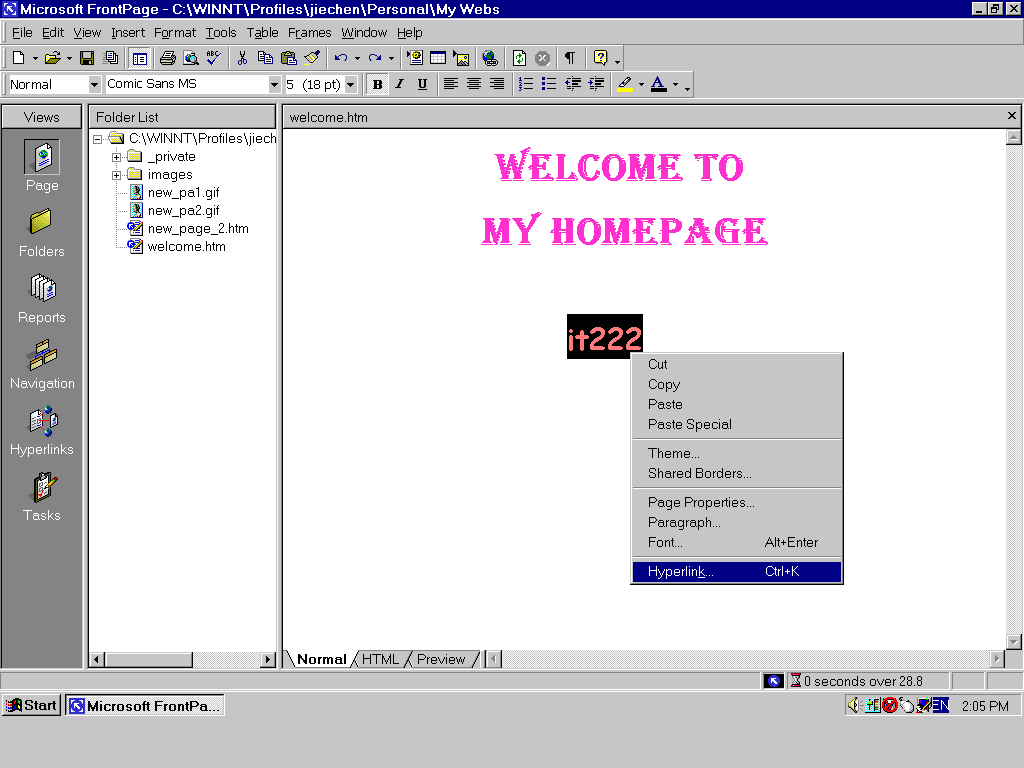
Task: Expand the images folder in Folder List
Action: (117, 175)
